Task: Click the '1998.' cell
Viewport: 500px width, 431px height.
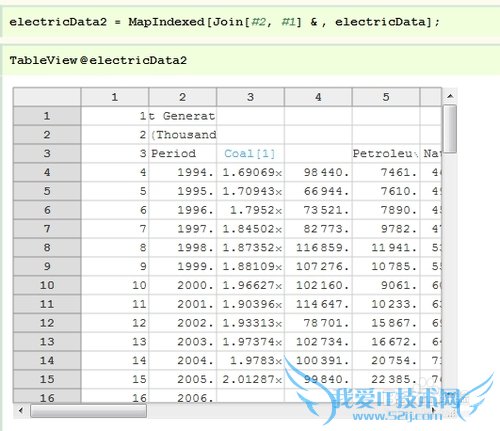Action: 183,247
